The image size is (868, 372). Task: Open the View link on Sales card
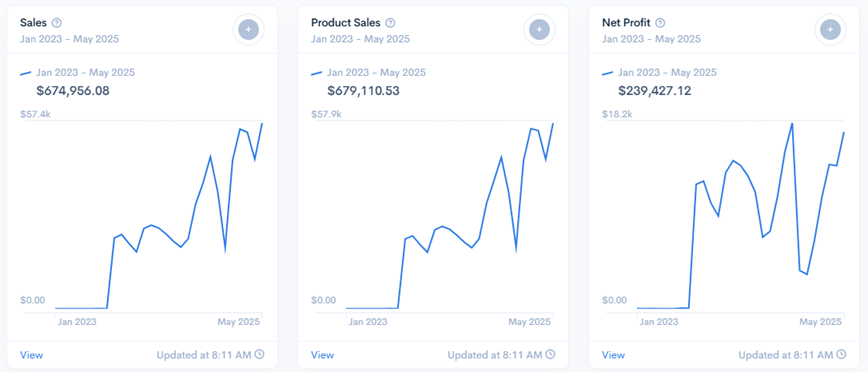32,355
